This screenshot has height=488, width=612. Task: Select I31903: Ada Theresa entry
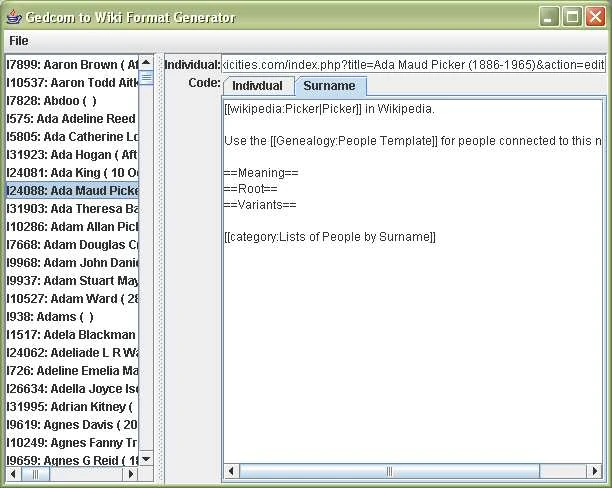[x=72, y=208]
